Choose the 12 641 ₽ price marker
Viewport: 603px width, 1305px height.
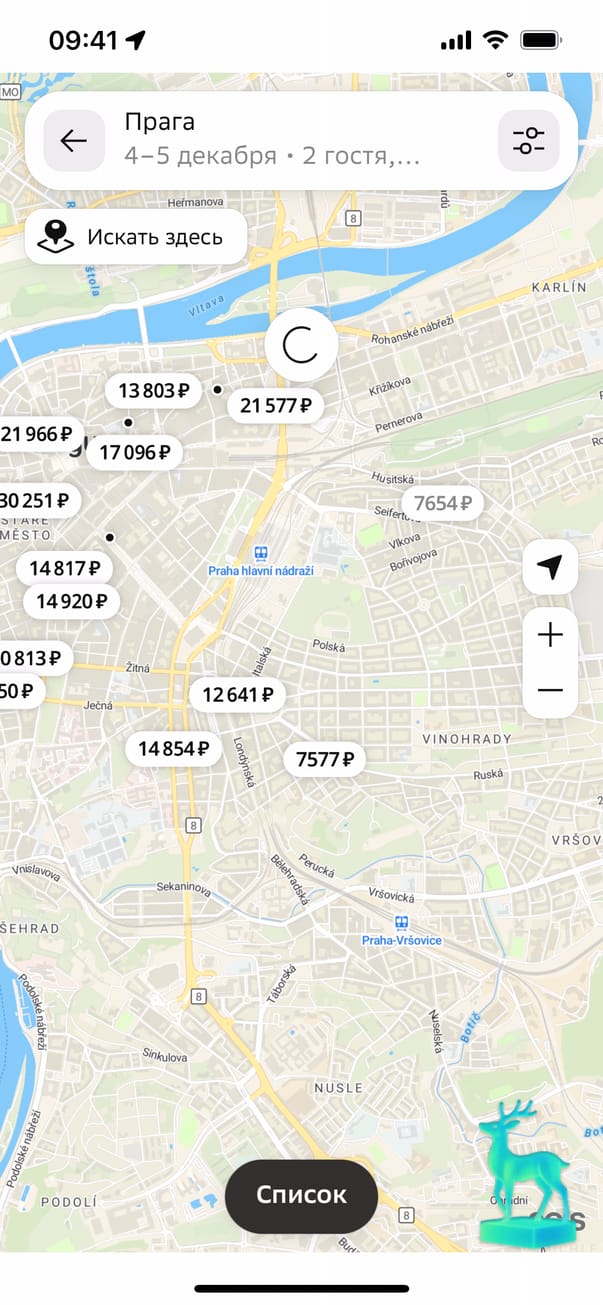coord(238,694)
